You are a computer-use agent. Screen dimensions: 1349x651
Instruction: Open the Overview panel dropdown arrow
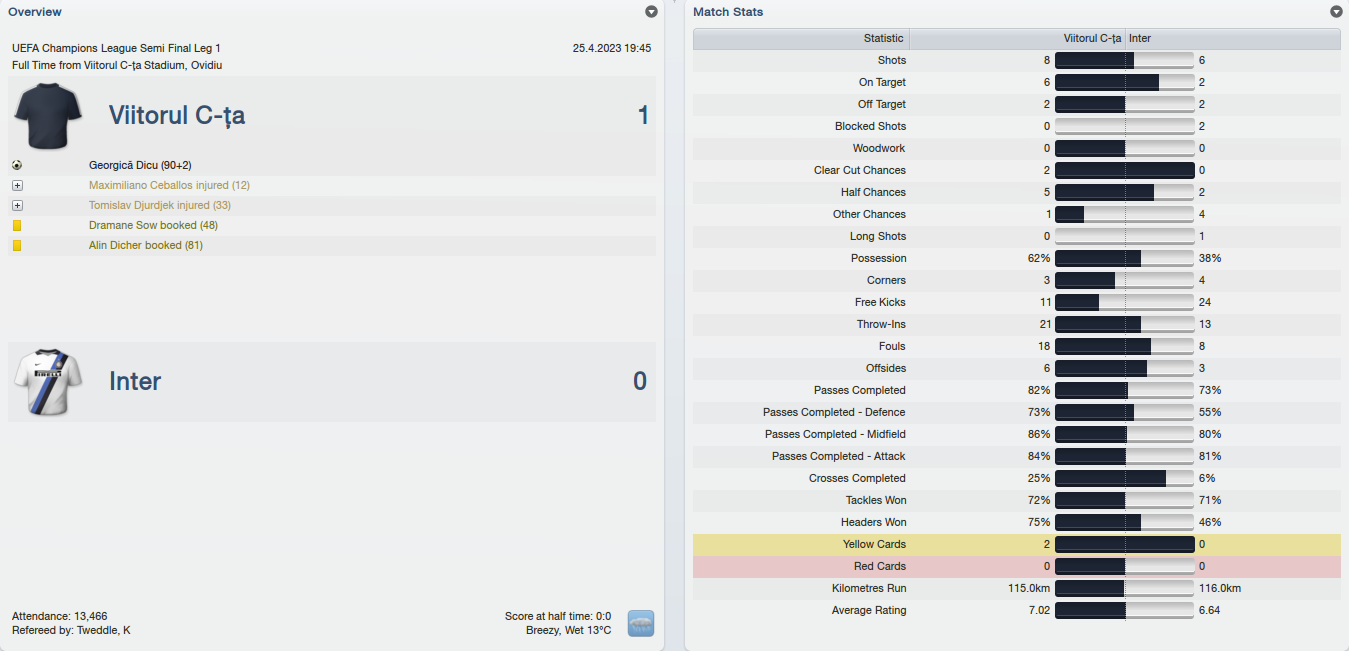click(651, 12)
